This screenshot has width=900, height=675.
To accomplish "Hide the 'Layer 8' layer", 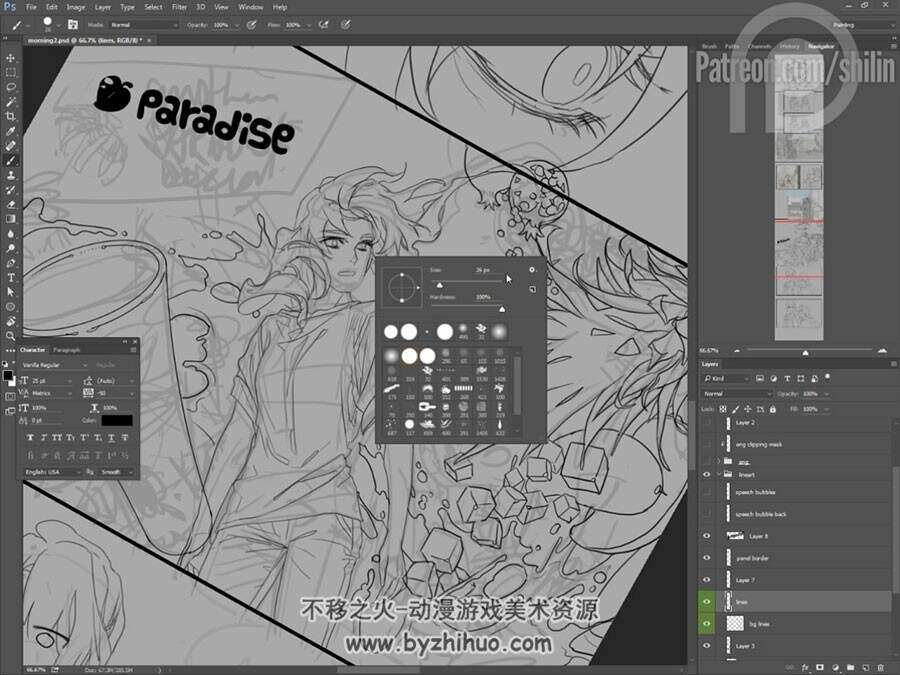I will pos(707,536).
